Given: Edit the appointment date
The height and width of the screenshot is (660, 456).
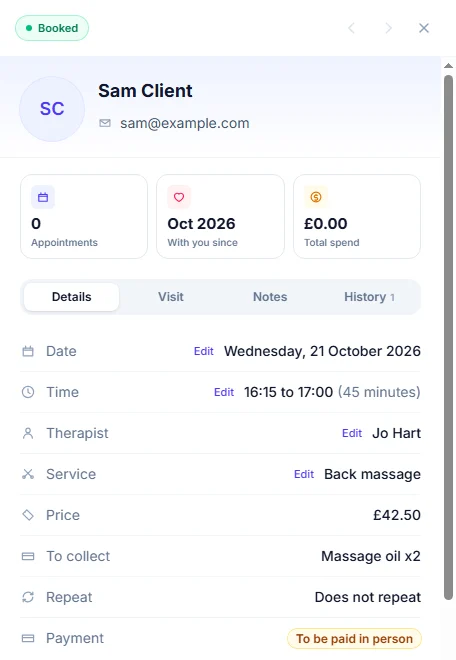Looking at the screenshot, I should [x=204, y=351].
